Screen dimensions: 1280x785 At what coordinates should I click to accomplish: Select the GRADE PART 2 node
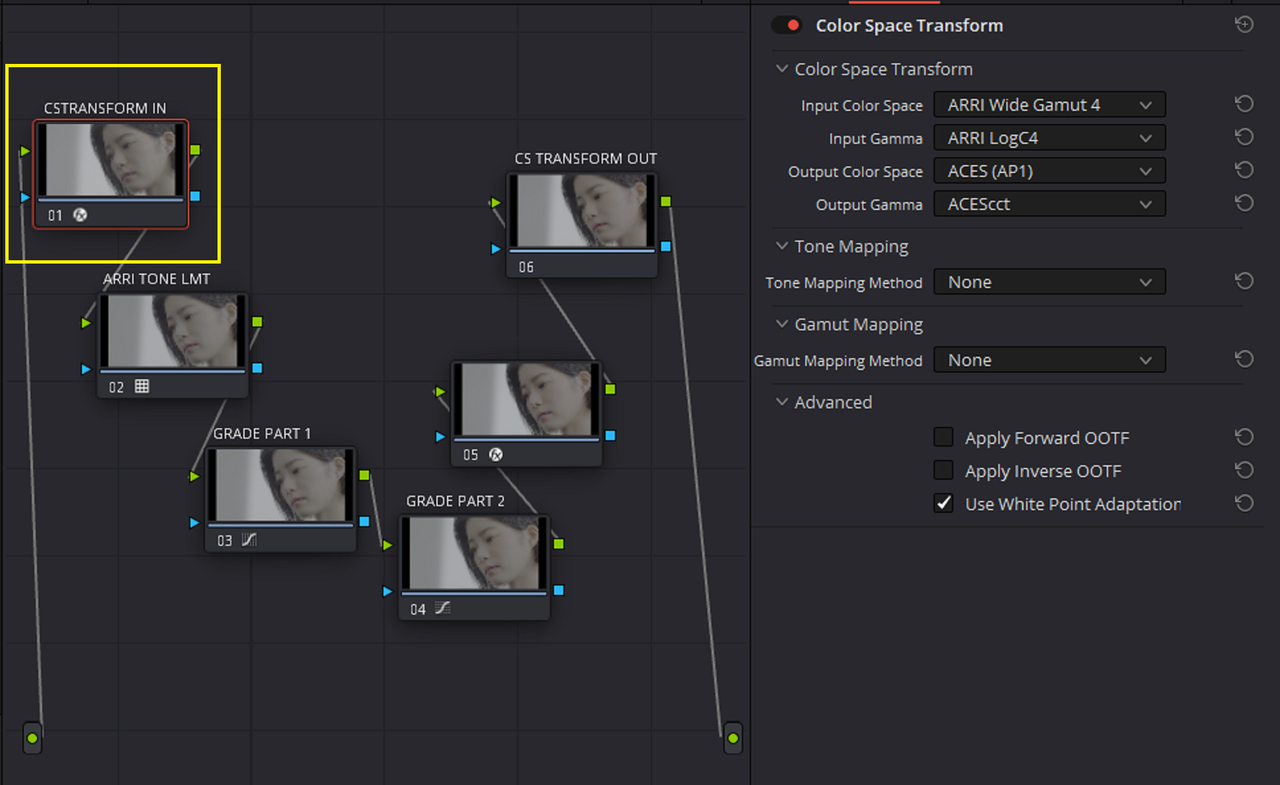[x=474, y=567]
